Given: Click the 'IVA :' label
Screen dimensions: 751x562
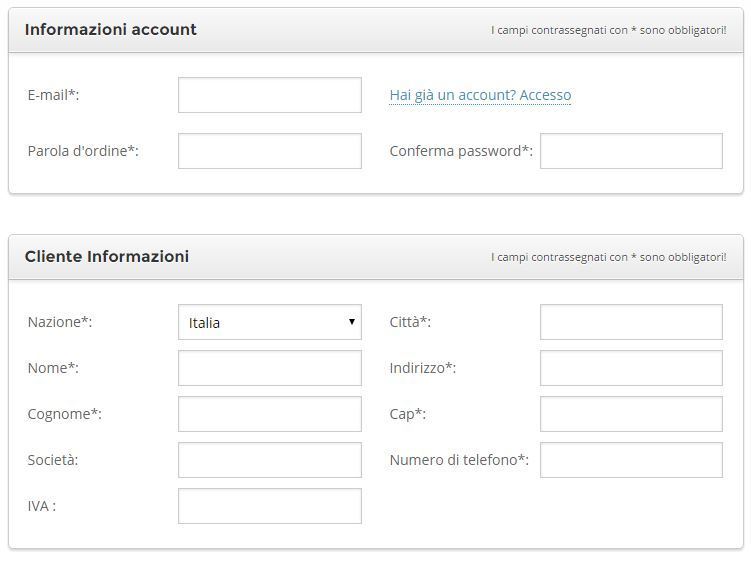Looking at the screenshot, I should point(42,506).
